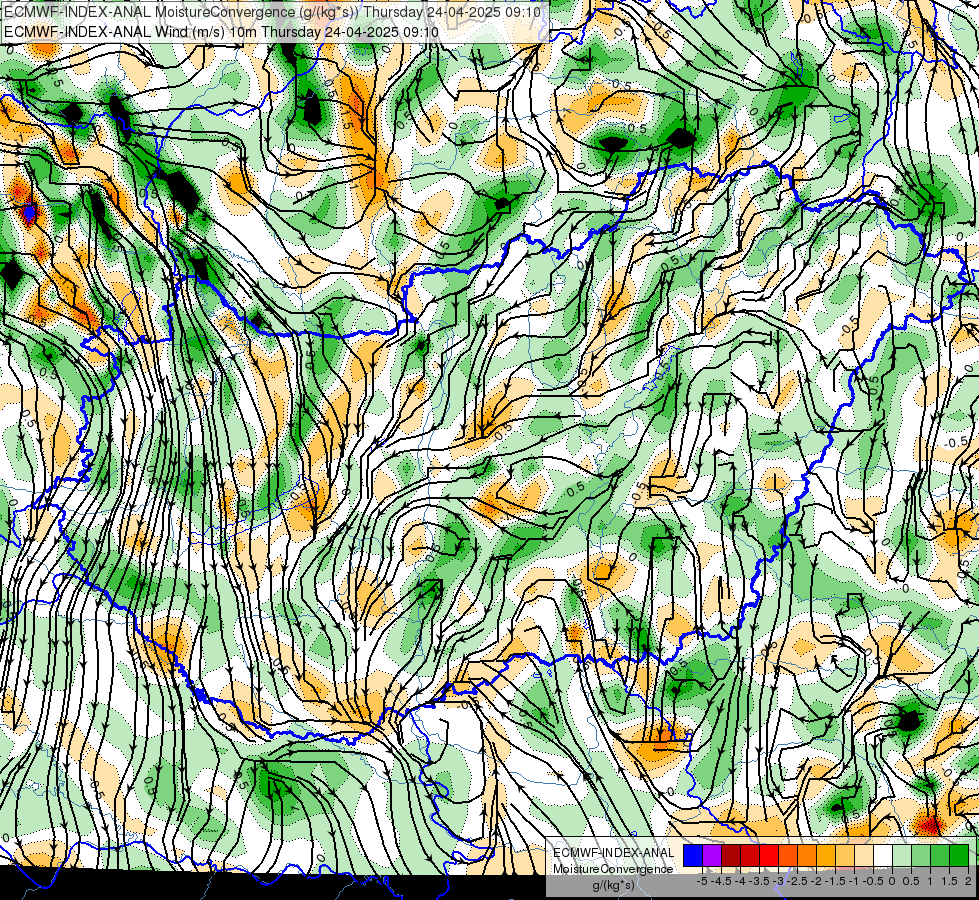Click the Wind (m/s) 10m title line
This screenshot has height=900, width=979.
221,32
